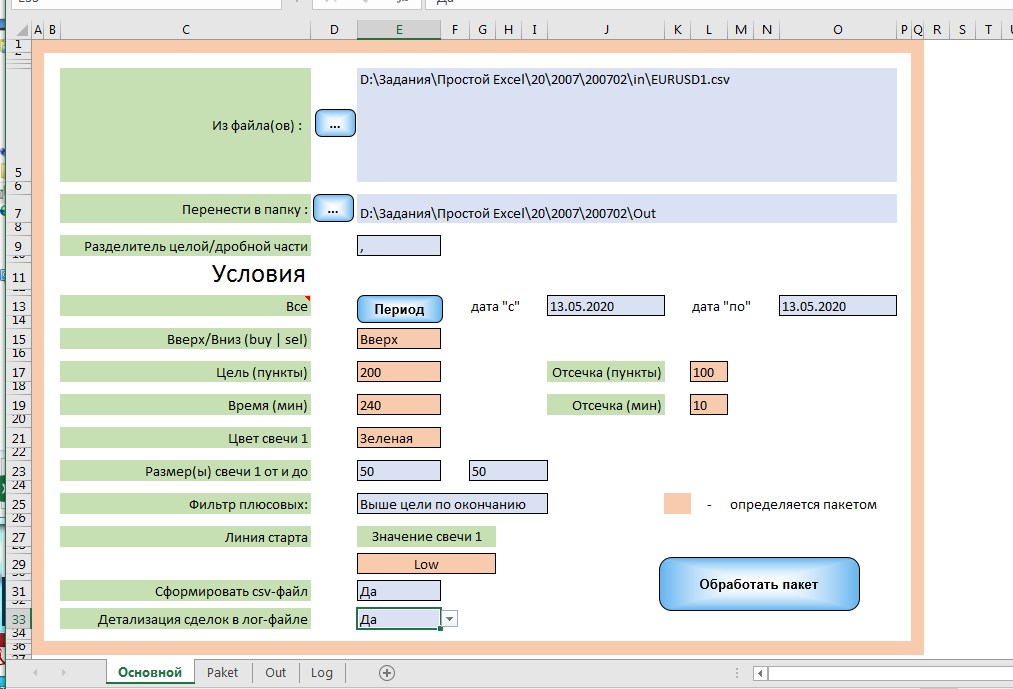1013x689 pixels.
Task: Click the Разделитель целой/дробной части label
Action: click(185, 246)
